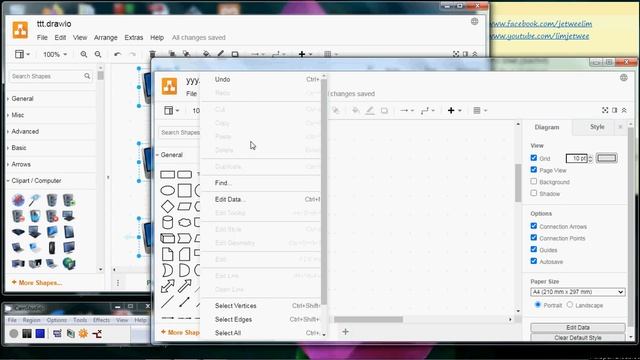The width and height of the screenshot is (640, 360).
Task: Open Extras menu in ttt.drawio window
Action: tap(133, 38)
